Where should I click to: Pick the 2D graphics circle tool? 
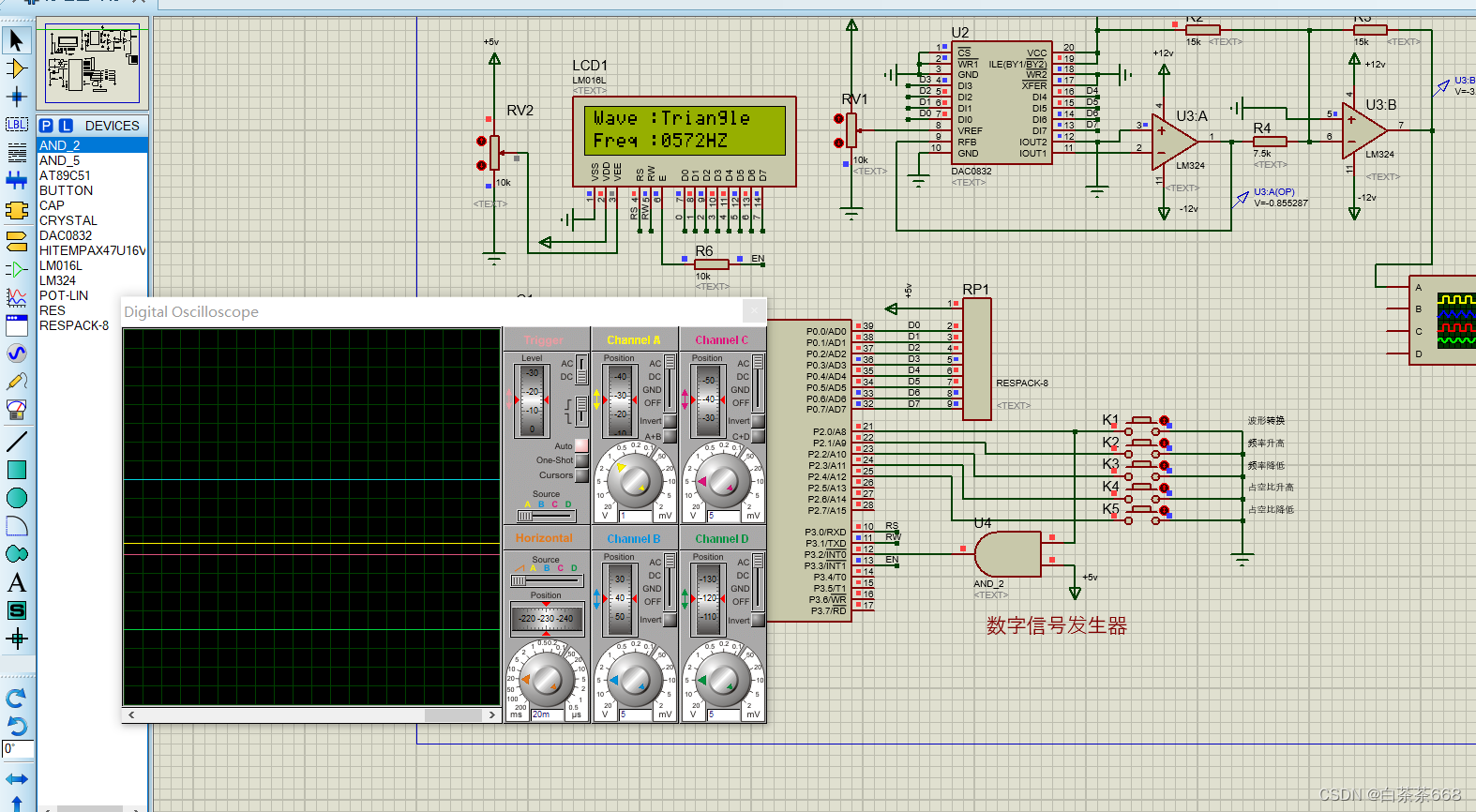pyautogui.click(x=16, y=498)
